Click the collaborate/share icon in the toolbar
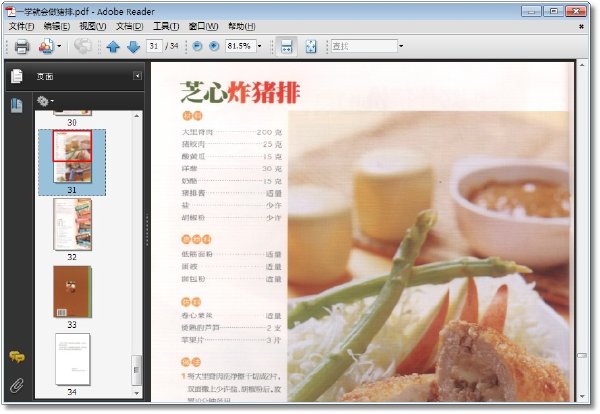Viewport: 600px width, 414px height. pos(46,46)
